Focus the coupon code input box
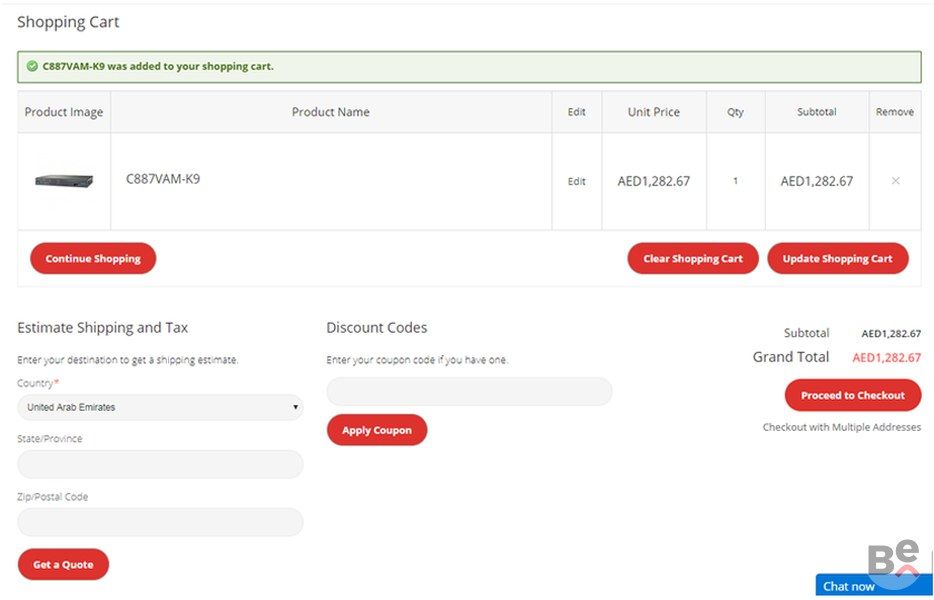This screenshot has height=600, width=934. tap(469, 392)
